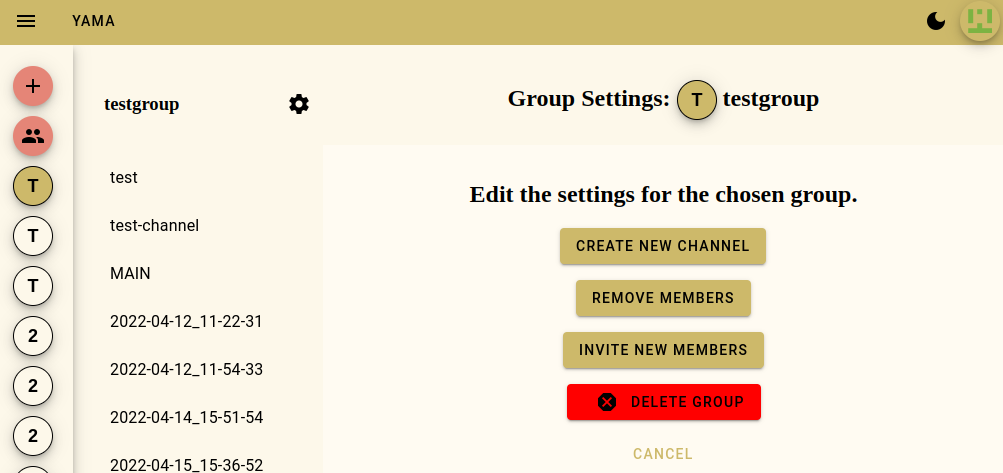Click the YAMA app title
Image resolution: width=1003 pixels, height=473 pixels.
tap(93, 21)
